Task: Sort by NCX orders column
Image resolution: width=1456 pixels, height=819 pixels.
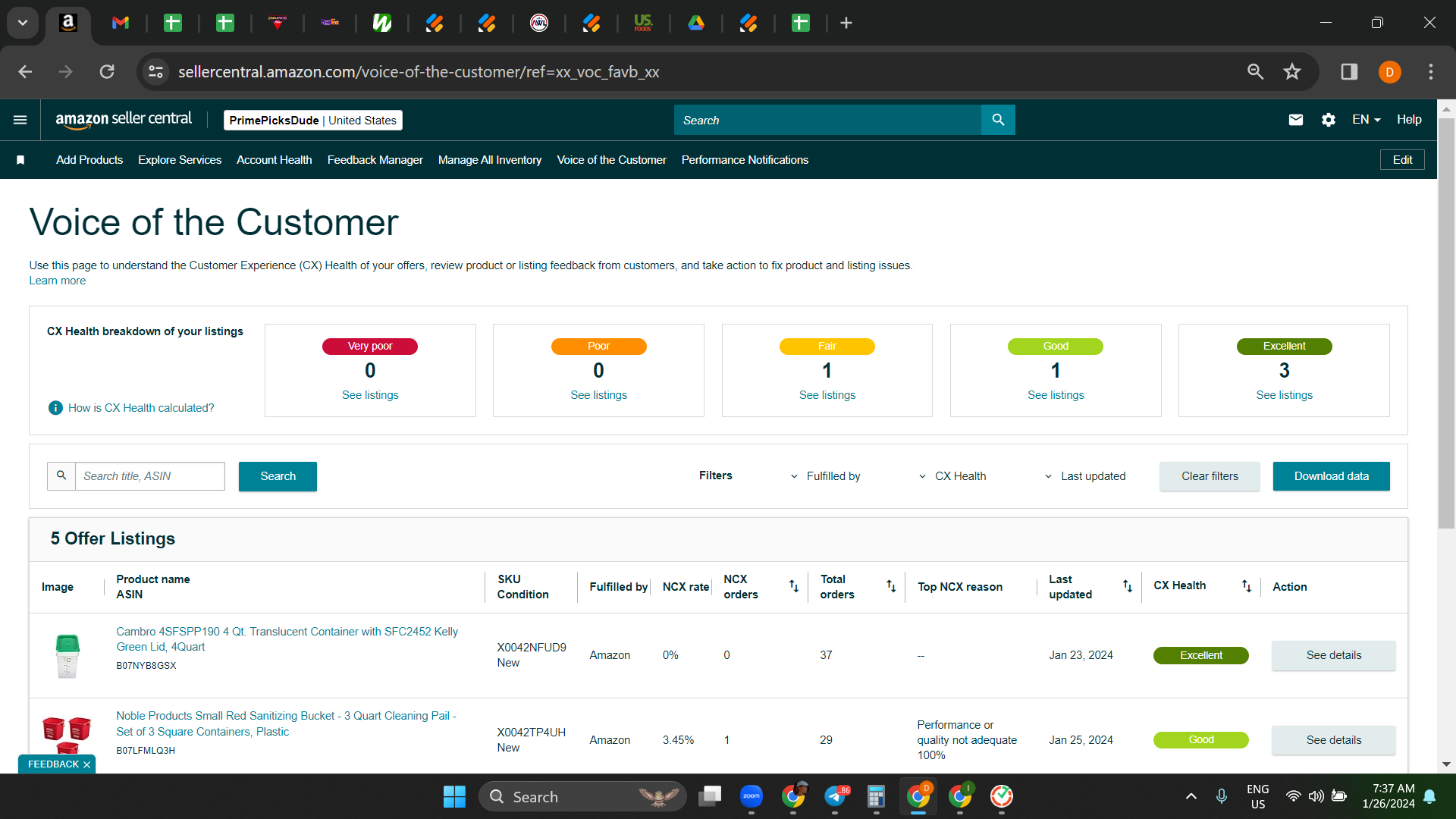Action: (x=794, y=586)
